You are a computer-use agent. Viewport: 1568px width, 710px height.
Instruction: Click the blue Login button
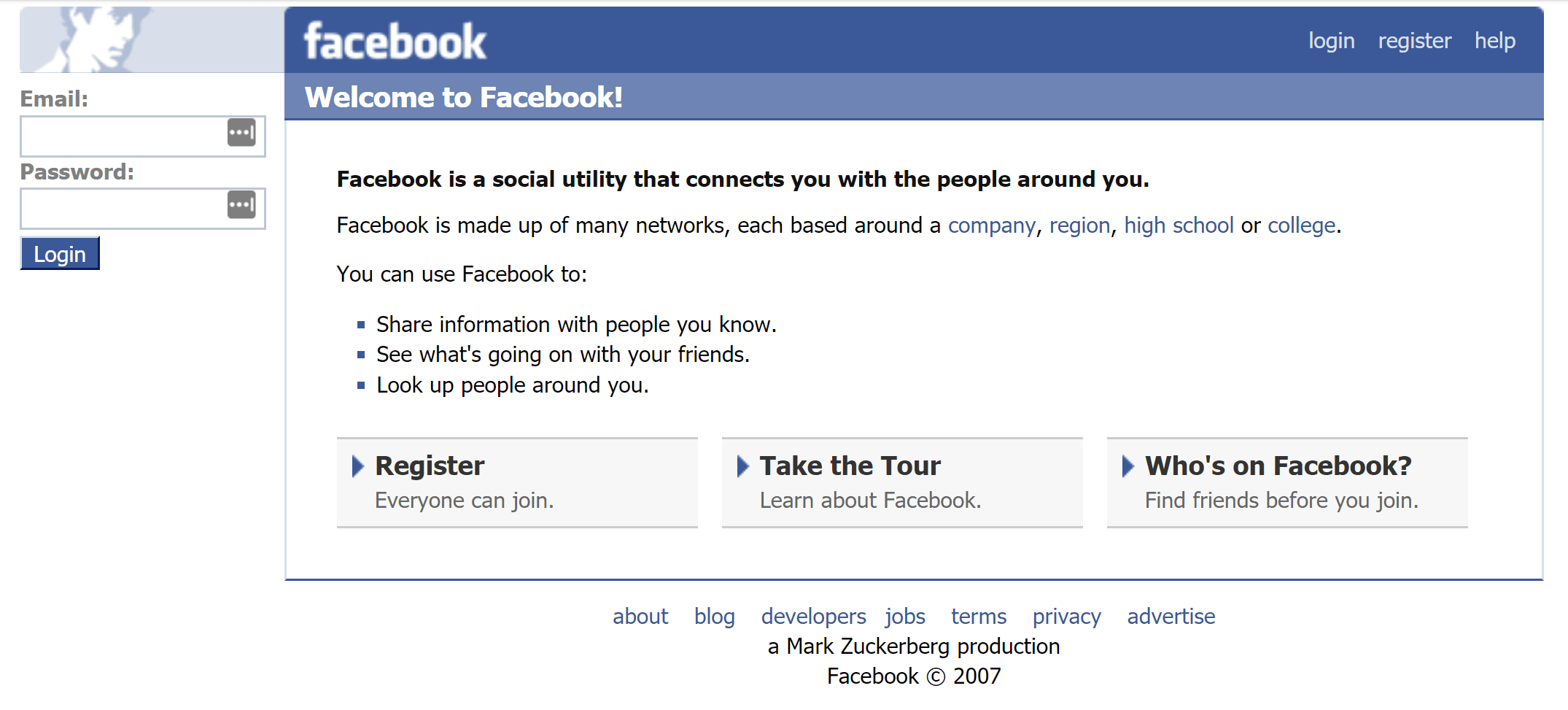click(x=60, y=254)
